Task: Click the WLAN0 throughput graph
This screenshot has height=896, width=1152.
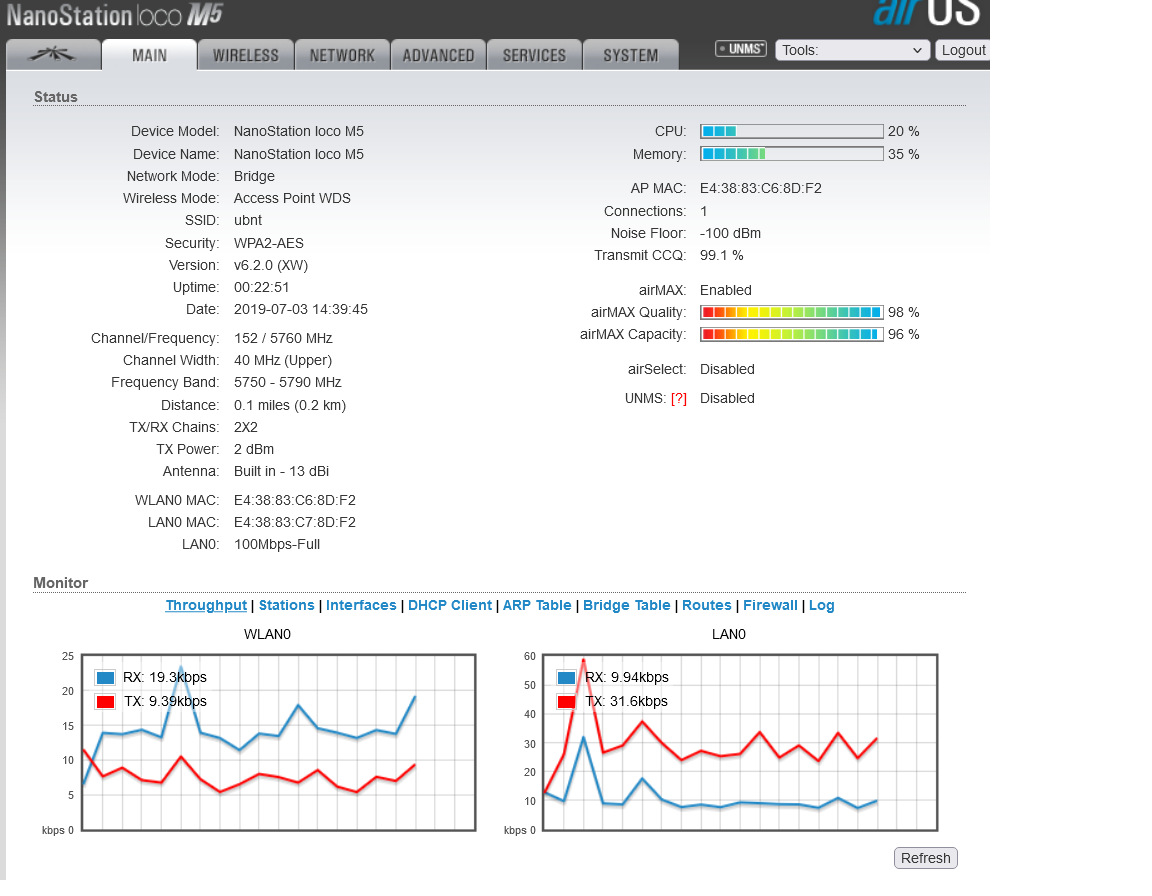Action: [278, 743]
